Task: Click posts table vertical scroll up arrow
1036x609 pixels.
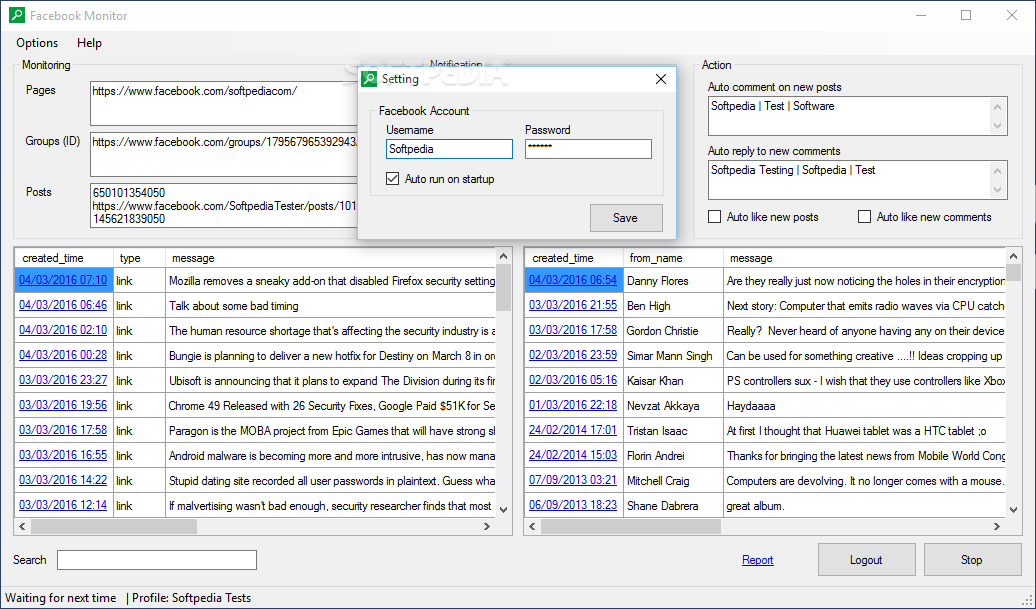Action: click(x=503, y=256)
